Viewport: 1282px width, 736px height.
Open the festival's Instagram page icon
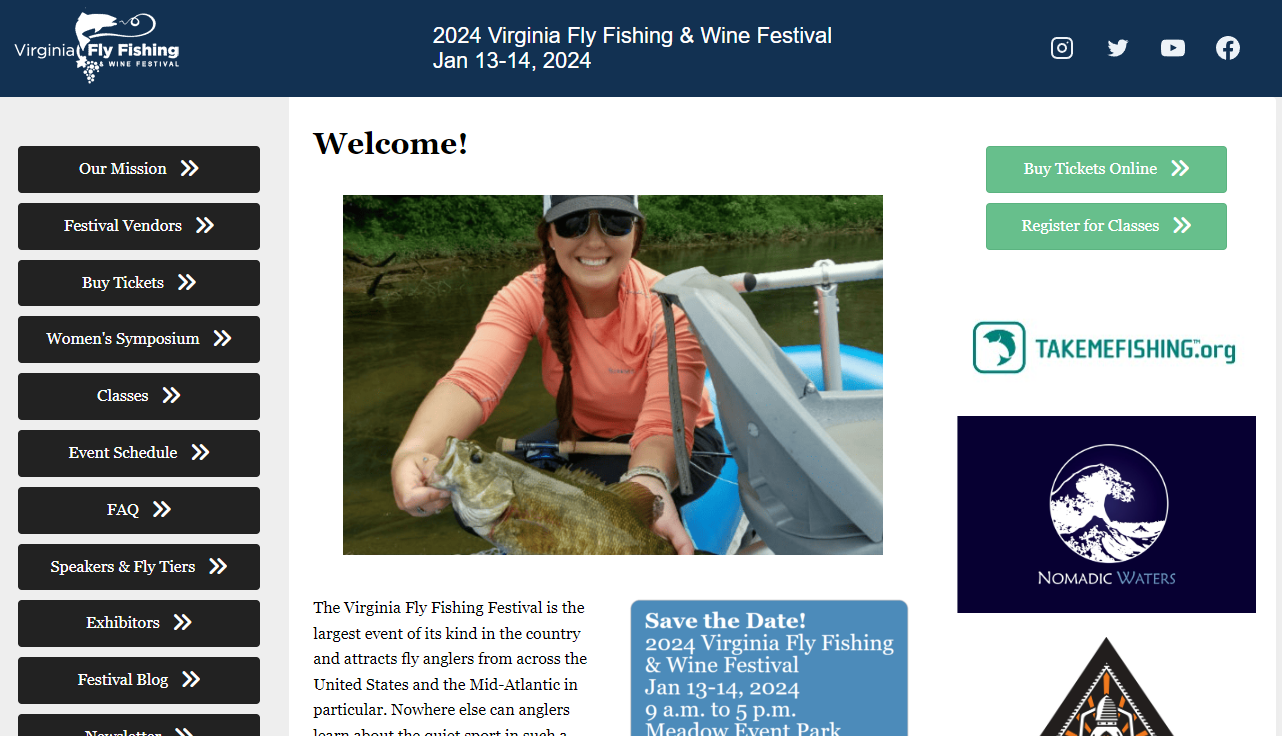(x=1062, y=48)
